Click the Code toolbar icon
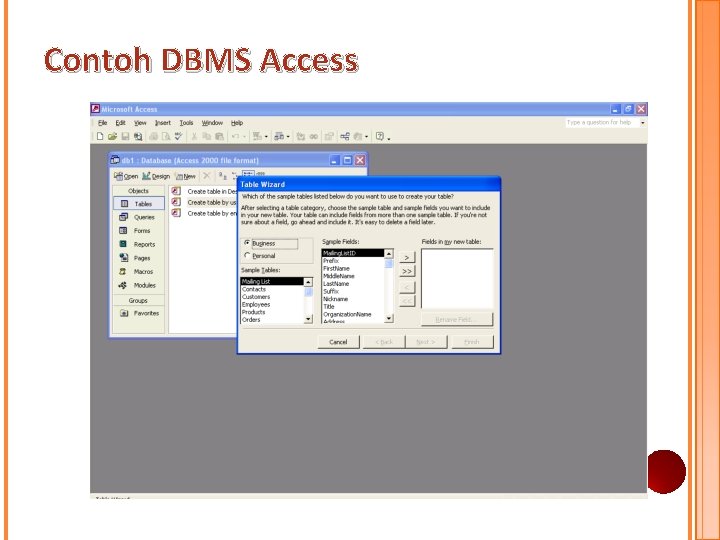Viewport: 720px width, 540px height. point(301,136)
